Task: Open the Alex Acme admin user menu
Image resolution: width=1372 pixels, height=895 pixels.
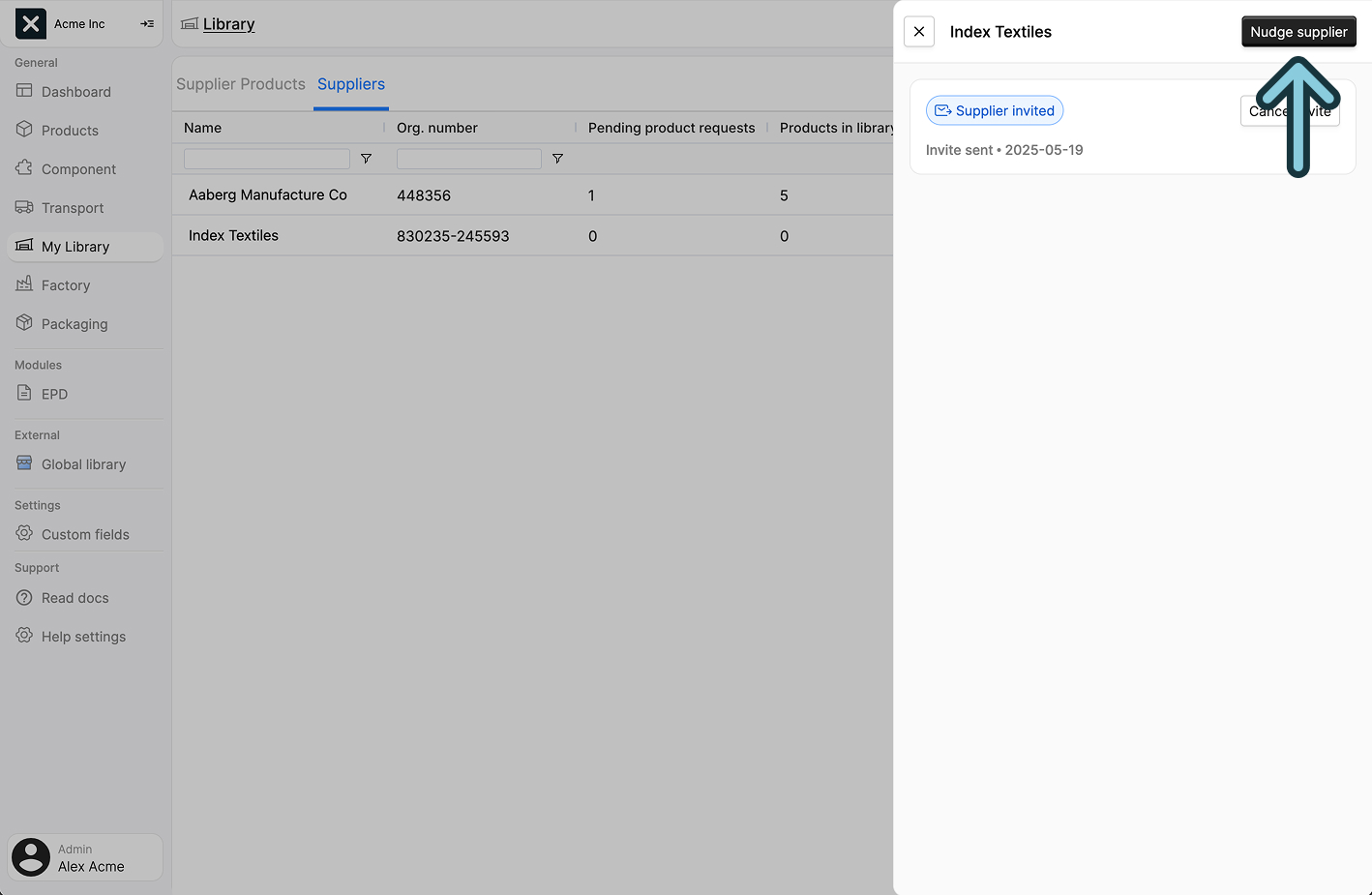Action: (x=85, y=857)
